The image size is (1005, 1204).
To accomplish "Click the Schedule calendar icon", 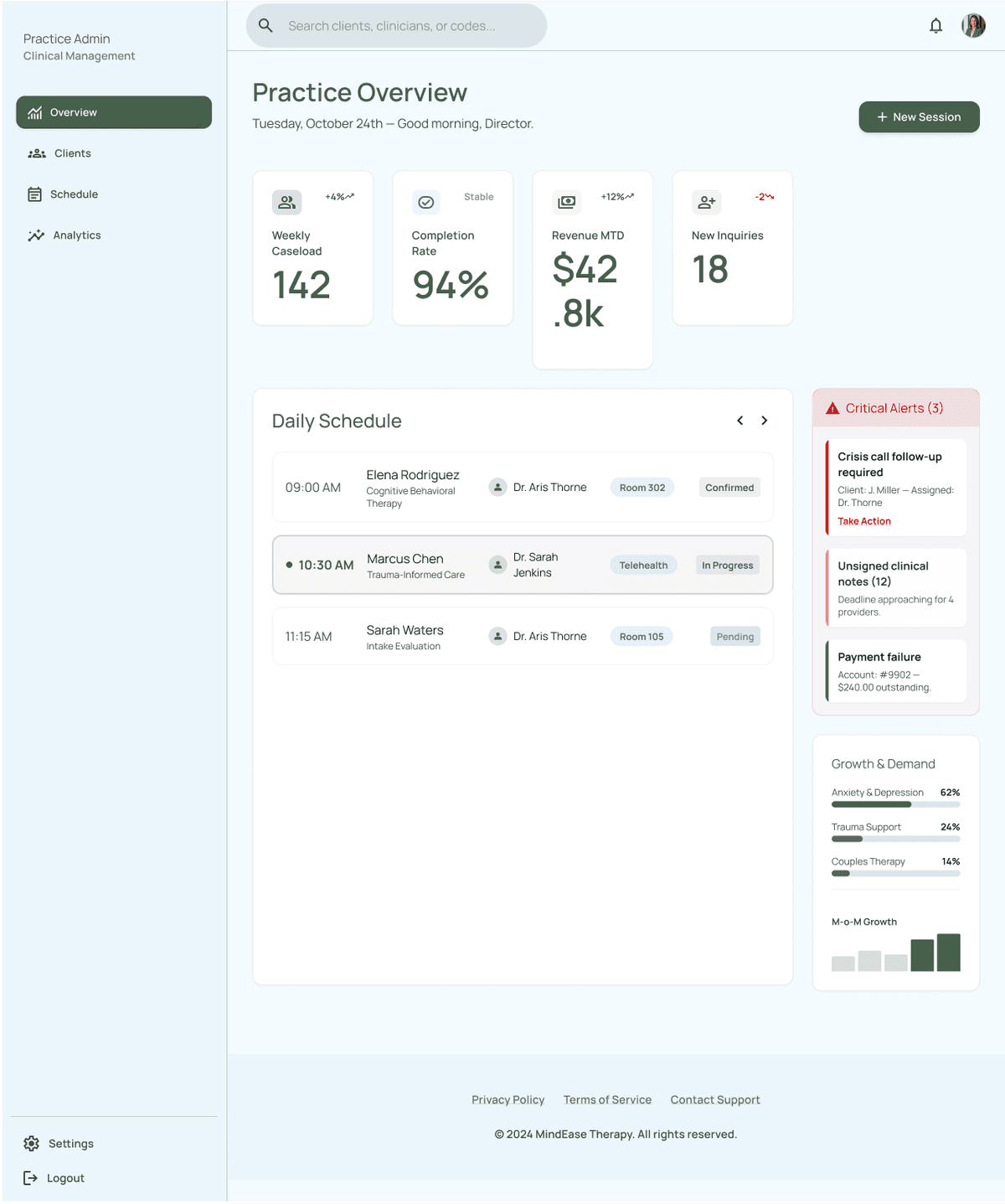I will [34, 194].
